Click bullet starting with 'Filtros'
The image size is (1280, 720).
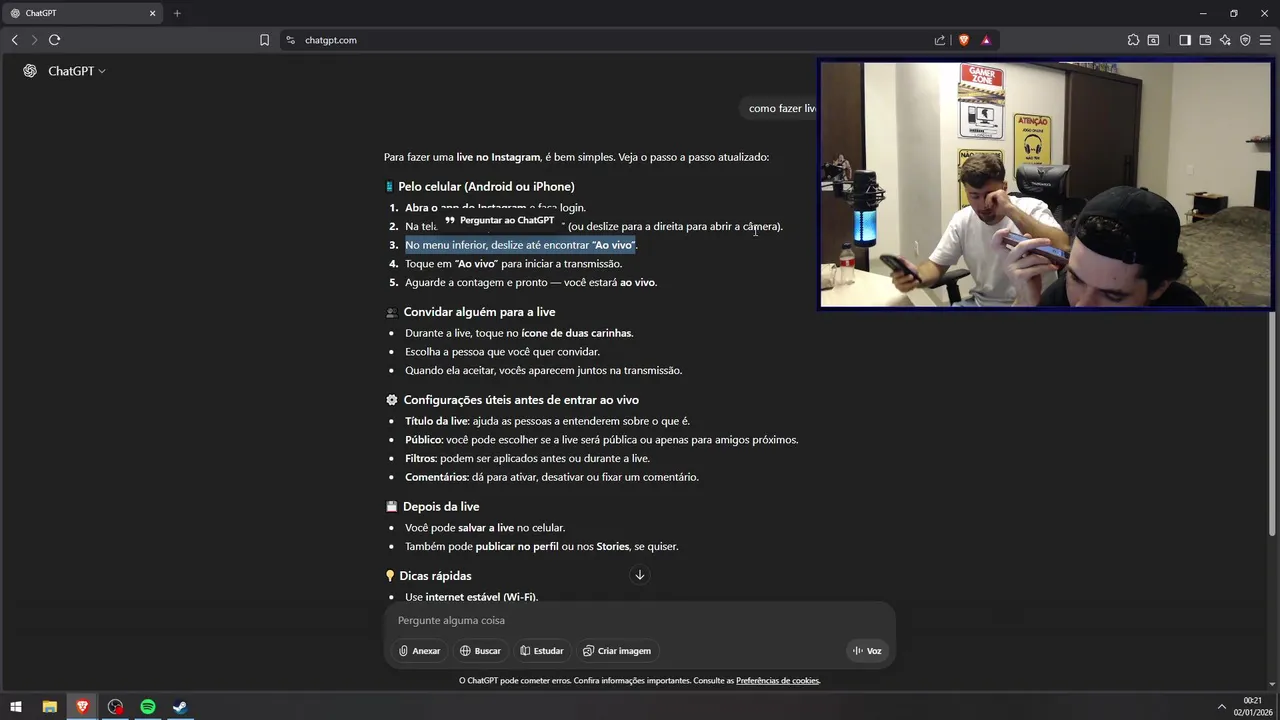(x=527, y=459)
